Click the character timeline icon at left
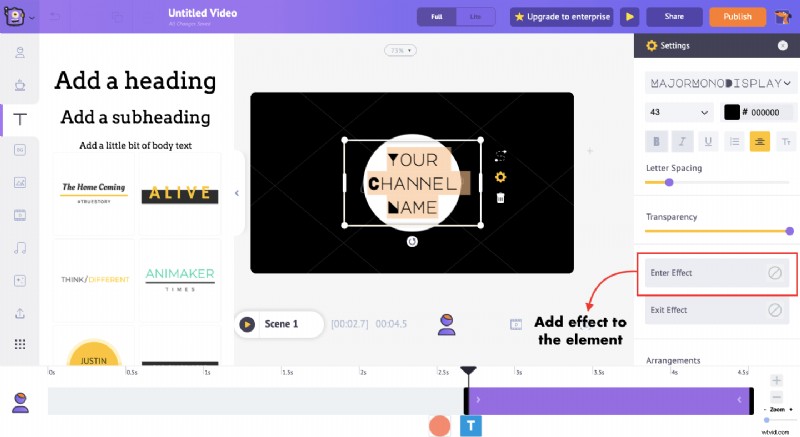The image size is (800, 437). tap(20, 402)
